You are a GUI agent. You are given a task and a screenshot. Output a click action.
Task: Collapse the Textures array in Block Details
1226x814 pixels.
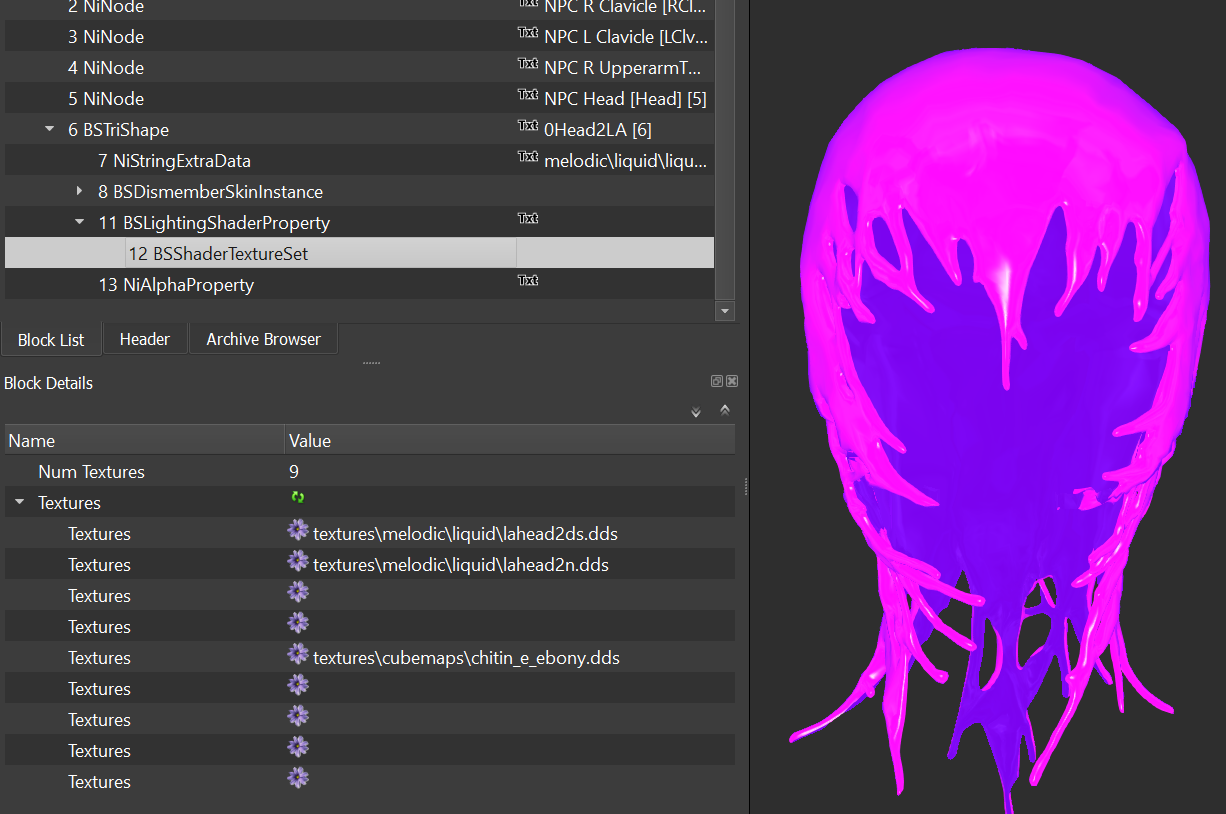(20, 503)
